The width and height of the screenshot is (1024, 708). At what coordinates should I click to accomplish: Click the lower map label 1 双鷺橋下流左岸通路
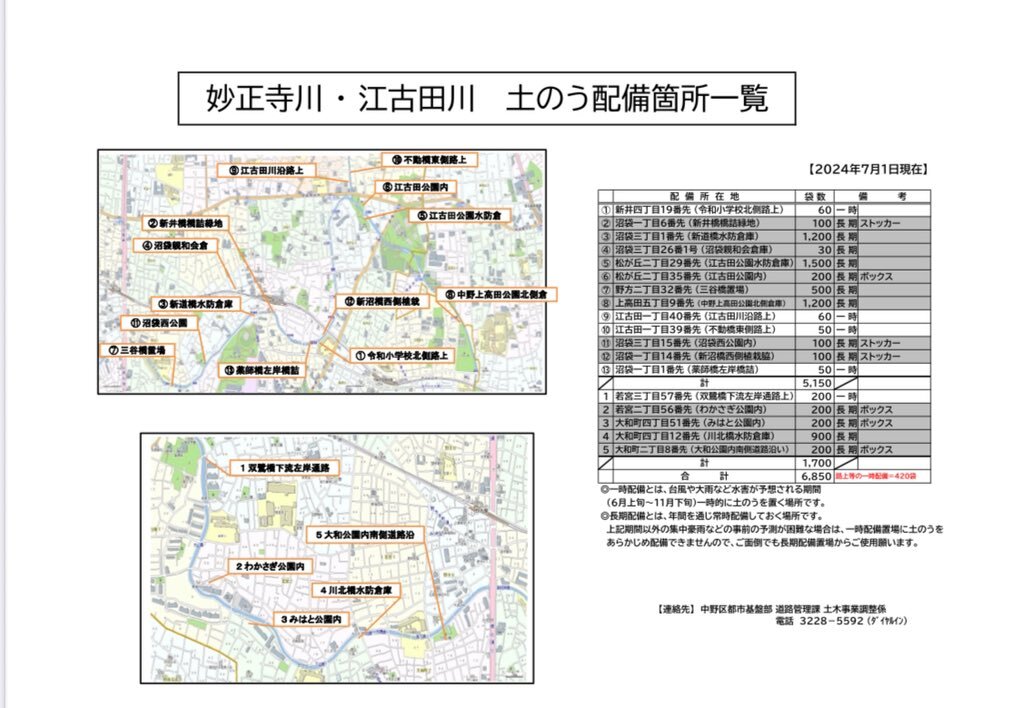[x=284, y=468]
